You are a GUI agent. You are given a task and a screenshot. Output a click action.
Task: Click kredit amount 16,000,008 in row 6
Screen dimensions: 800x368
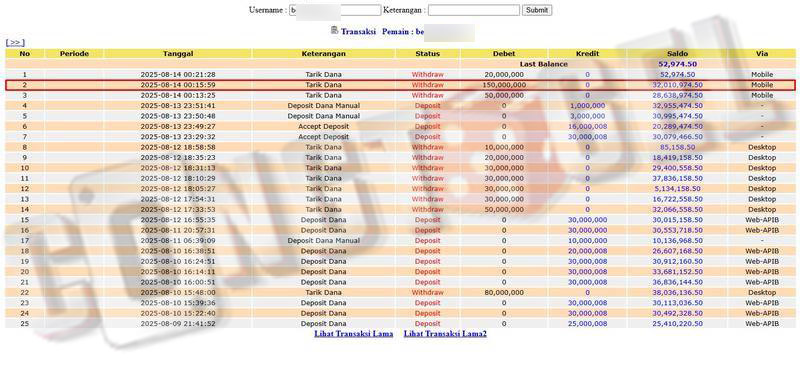point(587,127)
